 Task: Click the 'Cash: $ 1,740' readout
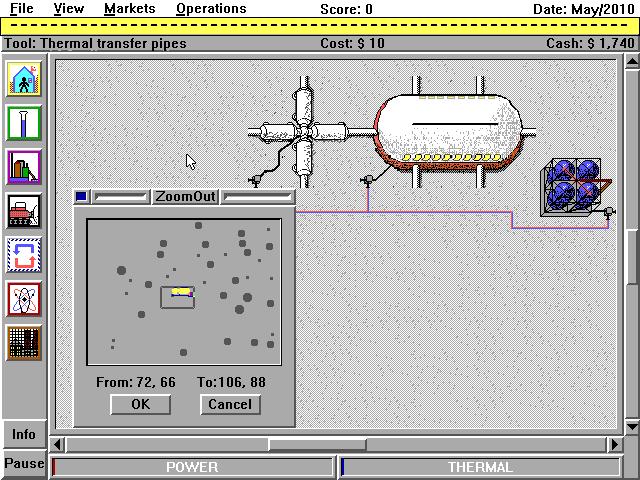(590, 43)
